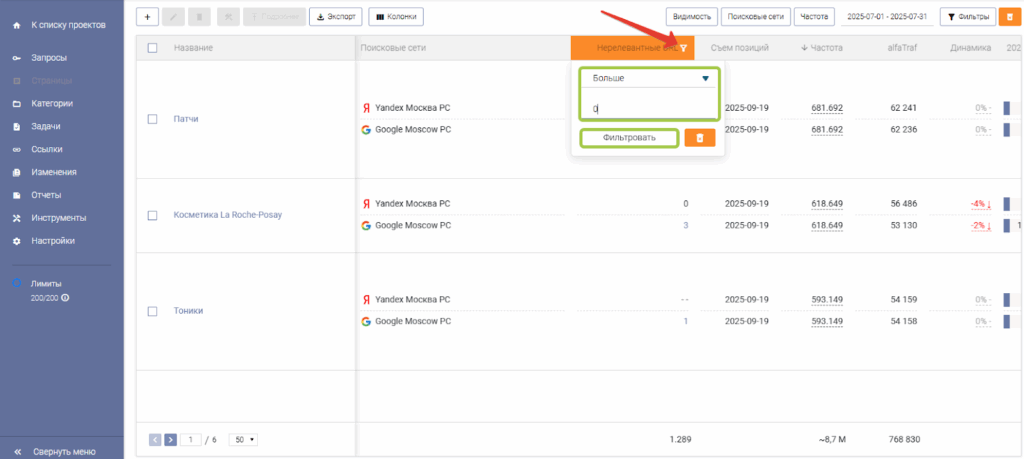
Task: Click the orange trash button in filter popup
Action: 700,138
